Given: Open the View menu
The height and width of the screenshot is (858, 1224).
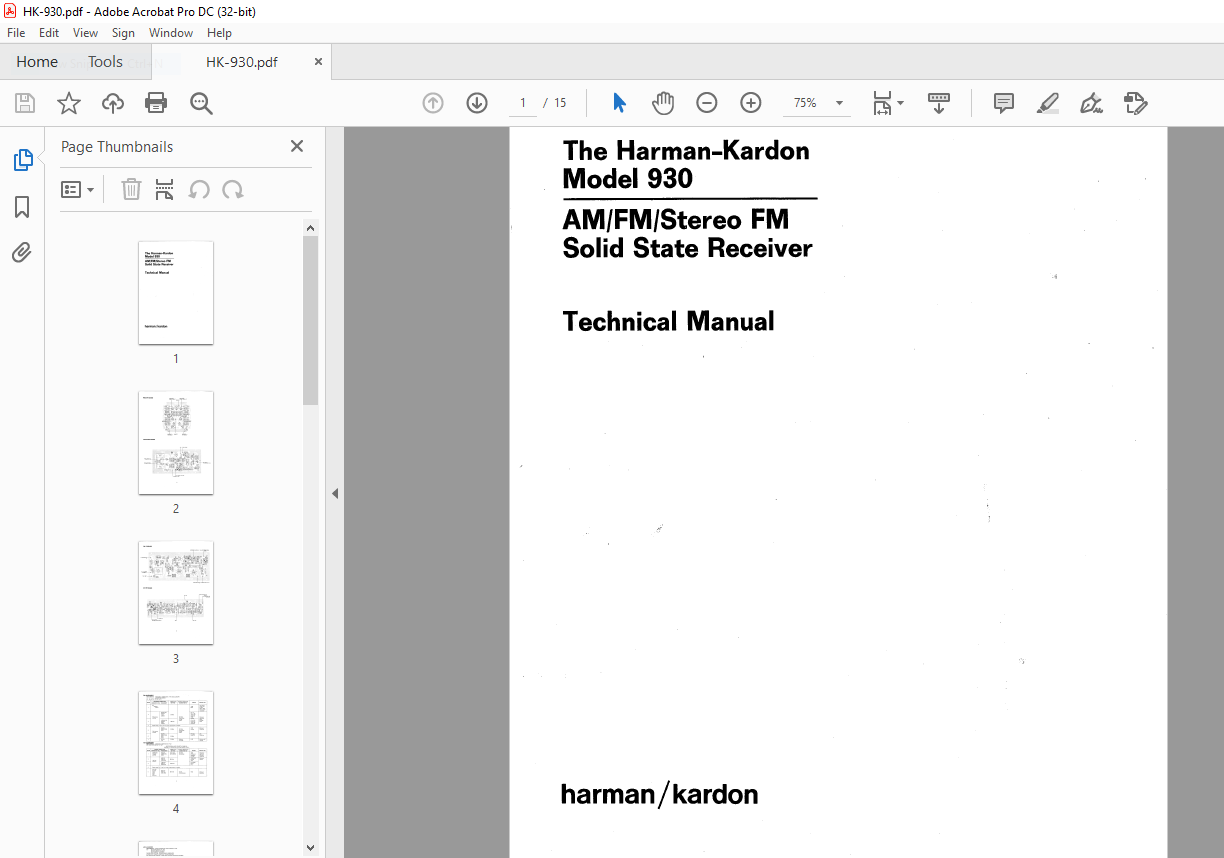Looking at the screenshot, I should click(85, 33).
